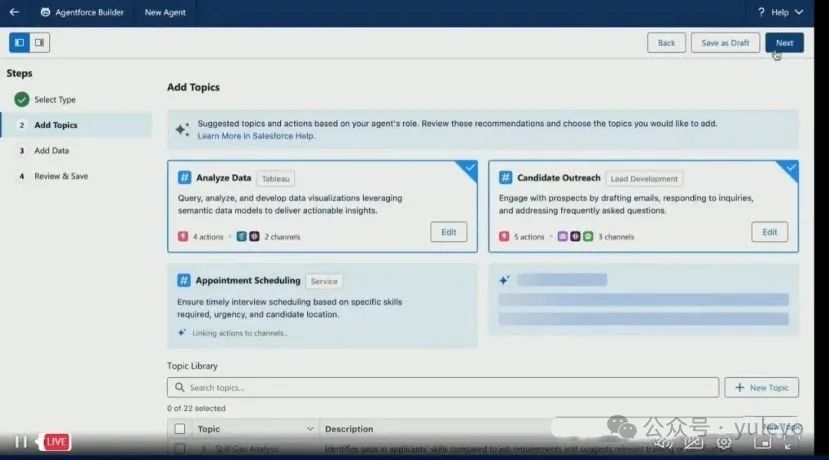Click the purple channel icon on Candidate Outreach

(563, 236)
